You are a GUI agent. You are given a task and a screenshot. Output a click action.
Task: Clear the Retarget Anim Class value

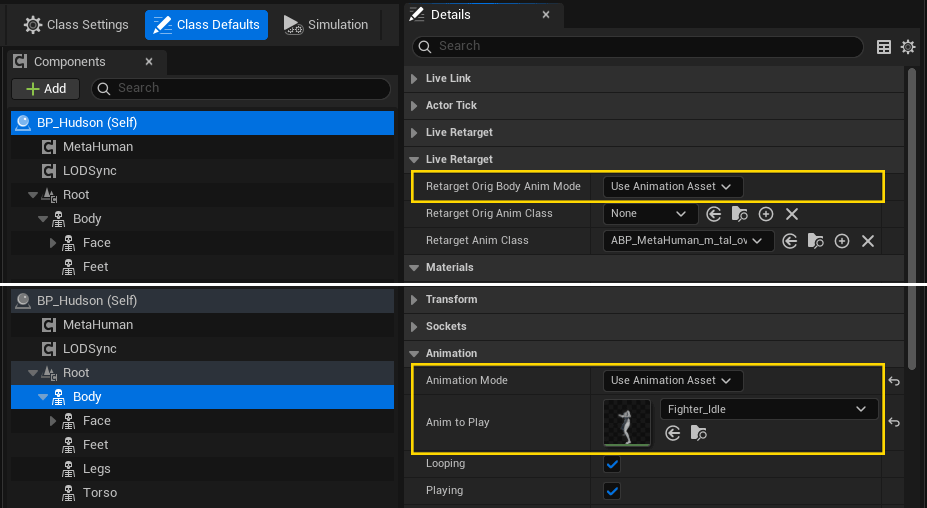[x=868, y=241]
